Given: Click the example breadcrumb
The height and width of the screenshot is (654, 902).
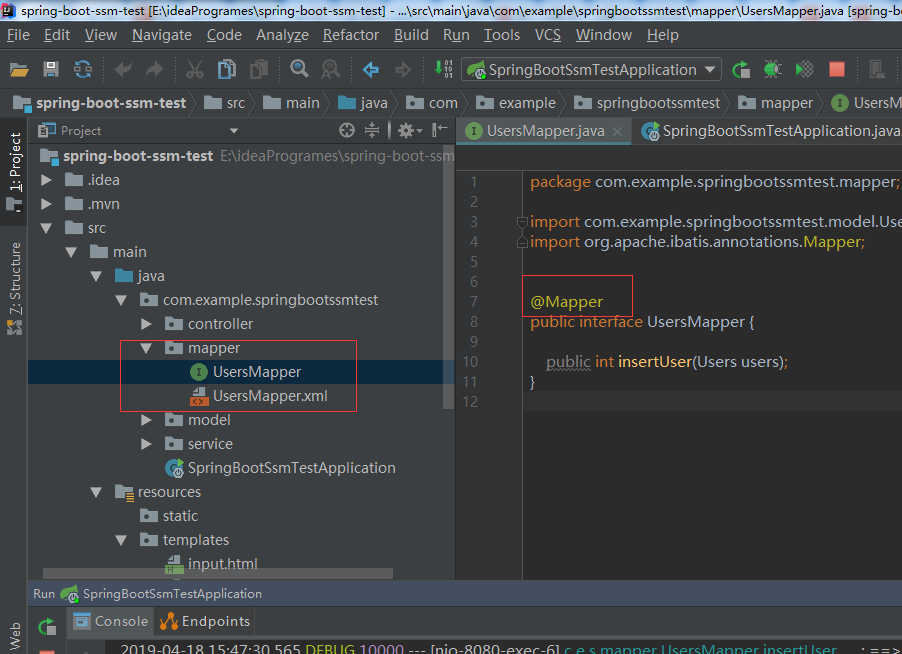Looking at the screenshot, I should pos(515,104).
